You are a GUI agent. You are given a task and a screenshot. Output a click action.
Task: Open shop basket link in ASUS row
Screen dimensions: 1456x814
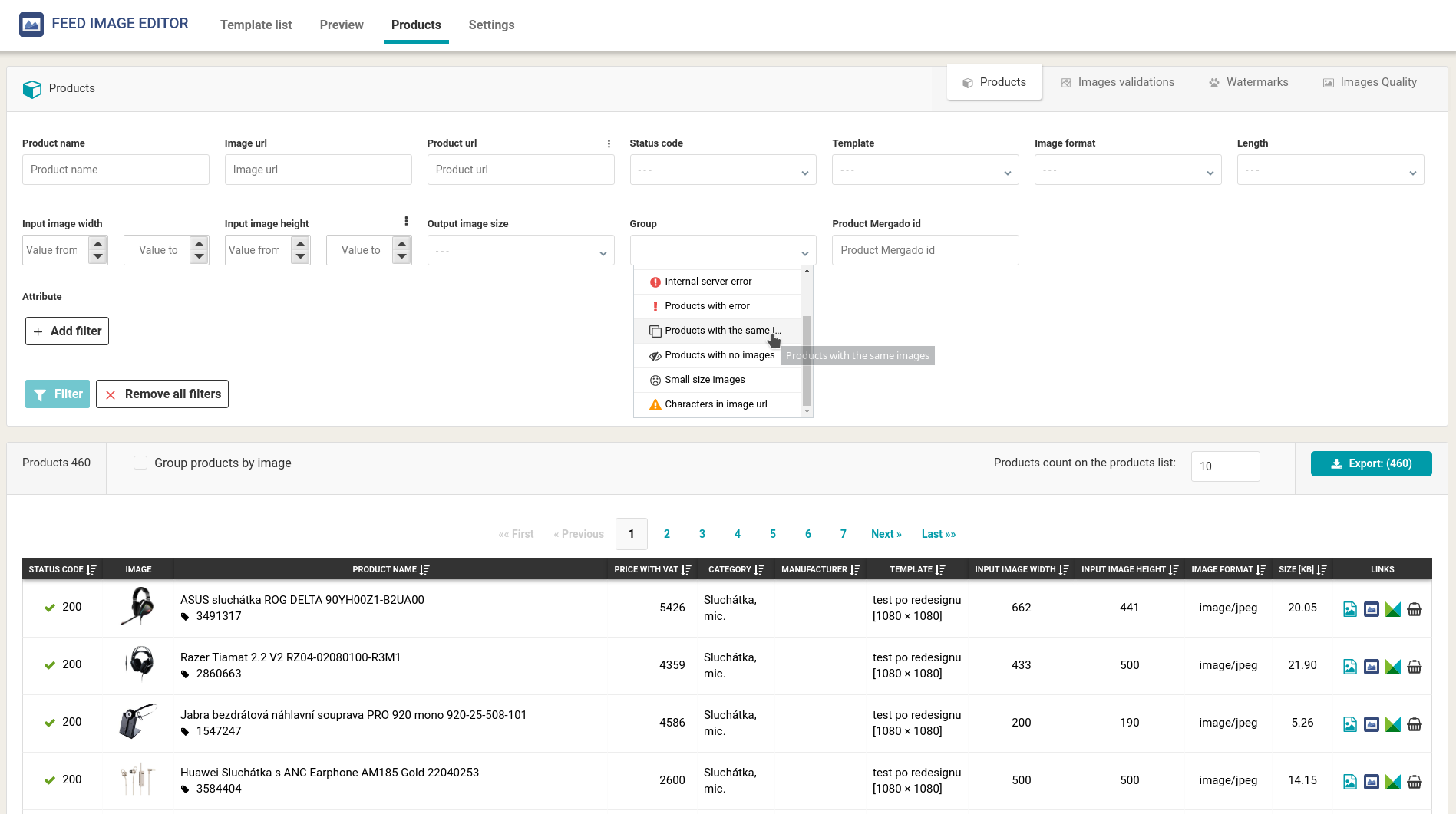click(x=1415, y=609)
